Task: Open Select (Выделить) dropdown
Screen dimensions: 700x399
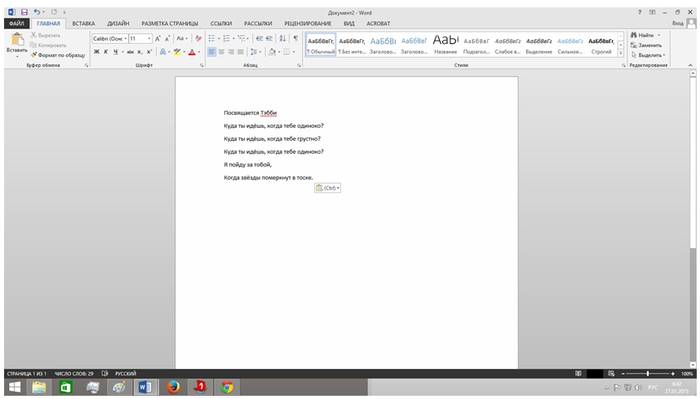Action: point(648,55)
